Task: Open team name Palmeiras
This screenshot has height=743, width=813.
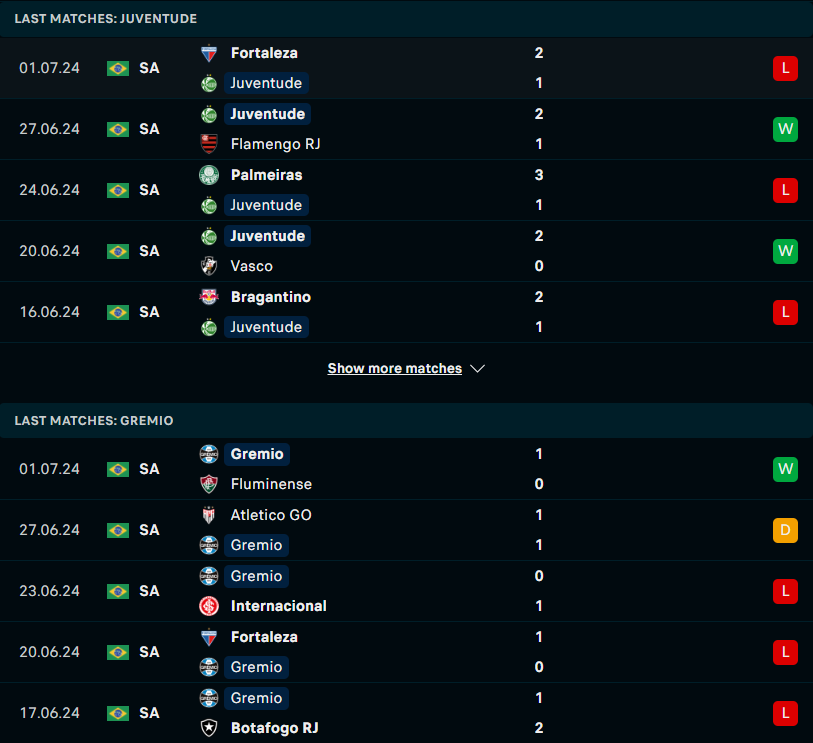Action: [267, 175]
